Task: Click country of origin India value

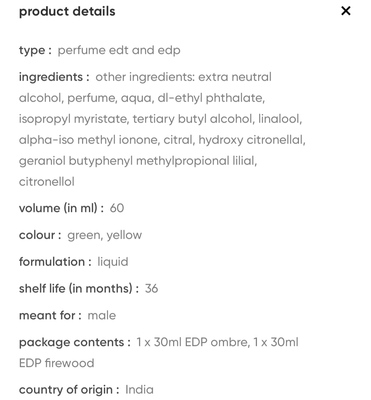Action: pos(139,390)
